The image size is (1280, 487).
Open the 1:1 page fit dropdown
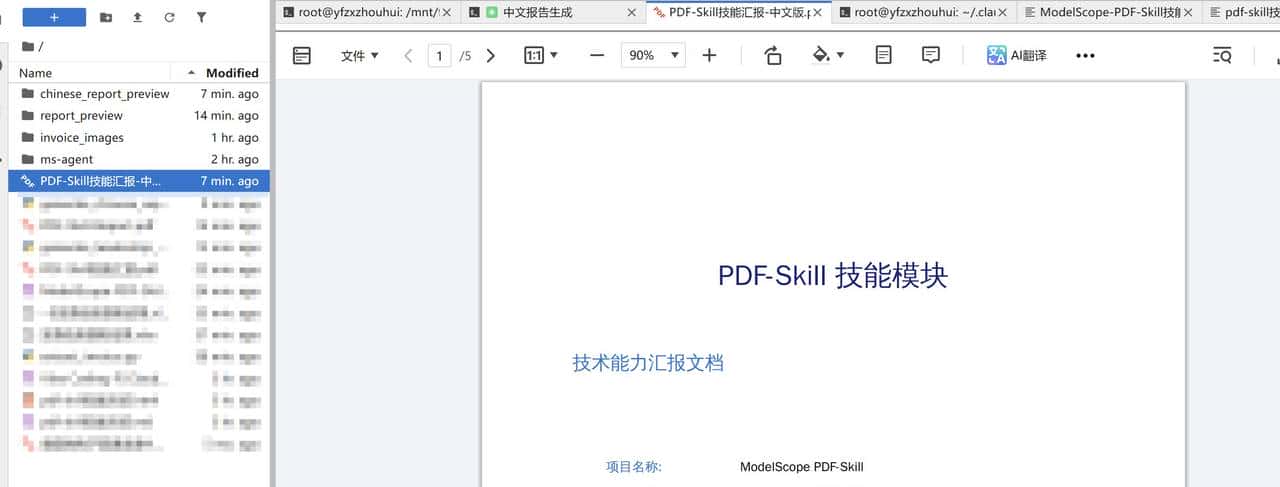point(541,56)
